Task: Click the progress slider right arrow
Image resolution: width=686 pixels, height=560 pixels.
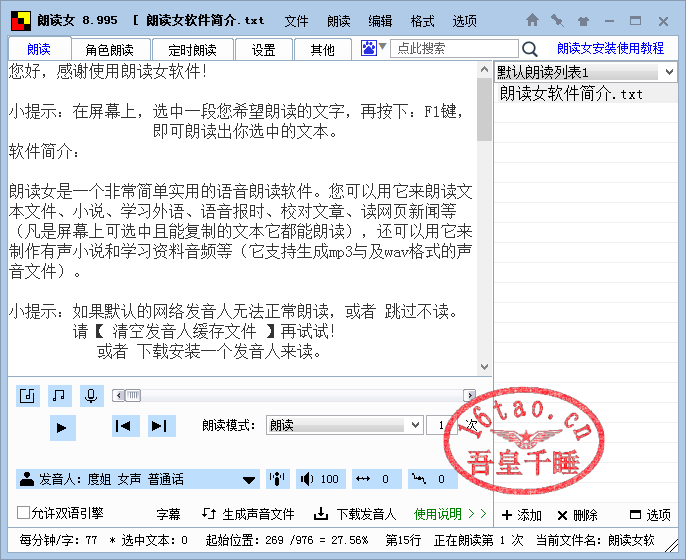Action: [469, 396]
